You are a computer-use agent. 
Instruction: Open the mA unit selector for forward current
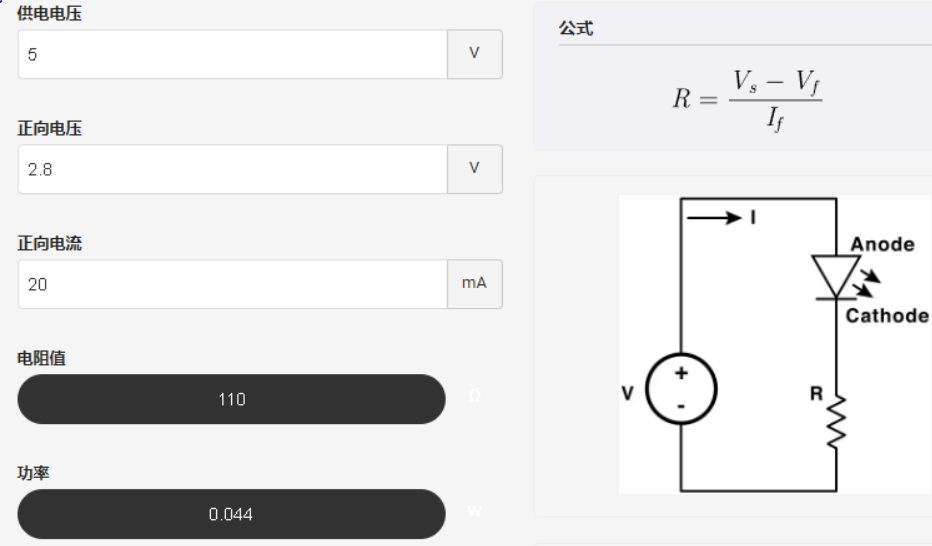pyautogui.click(x=474, y=284)
